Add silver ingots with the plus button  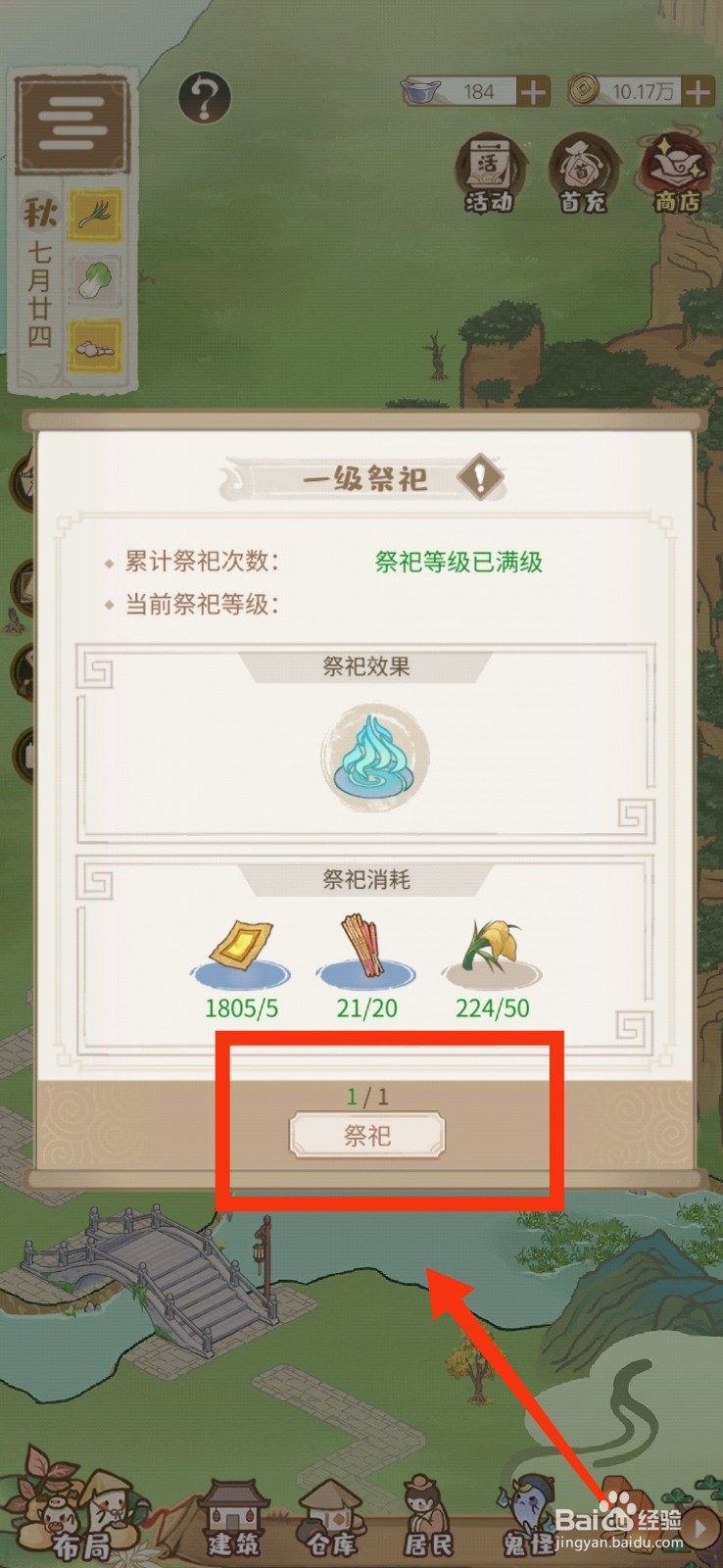coord(533,92)
